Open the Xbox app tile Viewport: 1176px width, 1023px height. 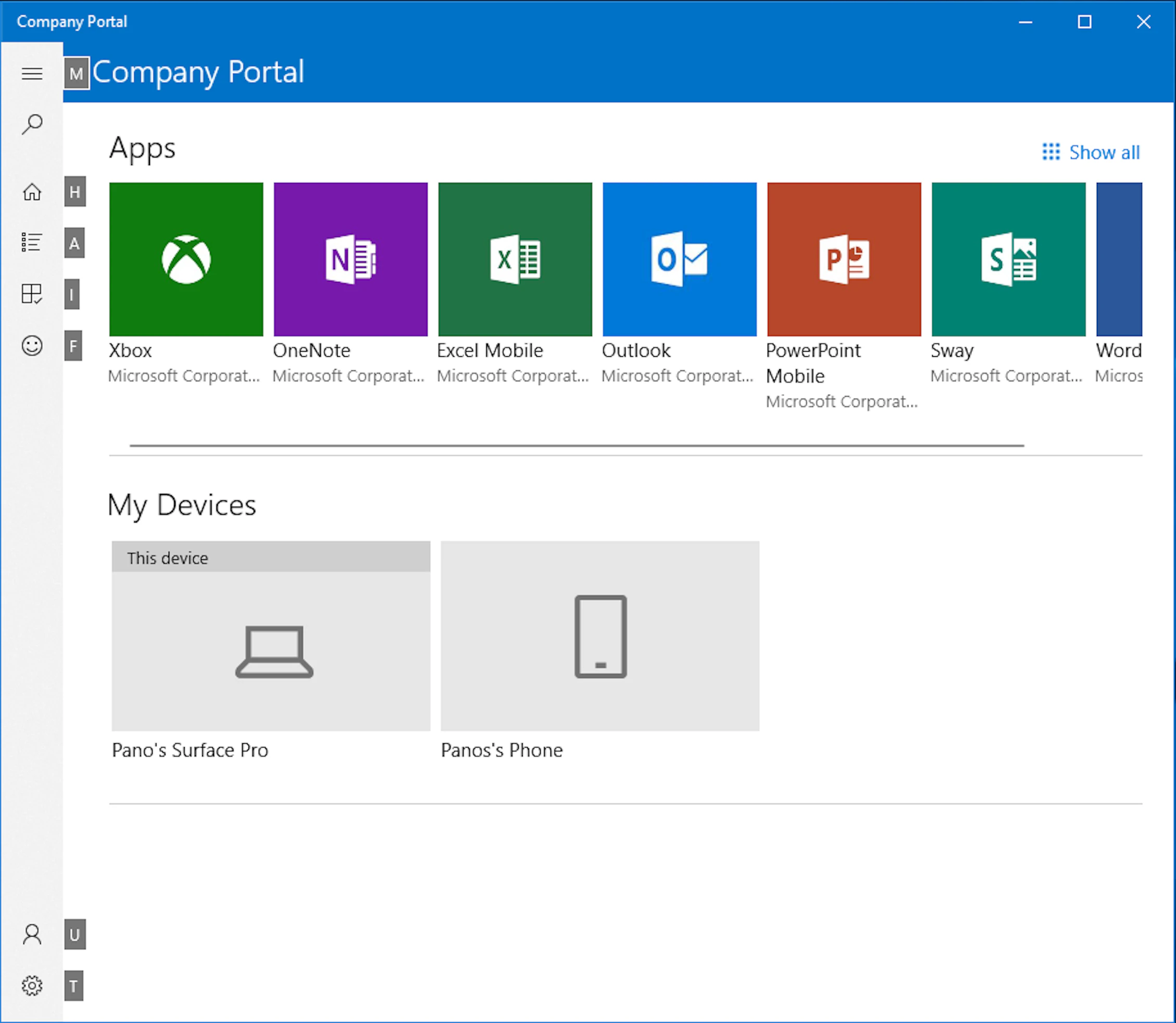(x=186, y=258)
